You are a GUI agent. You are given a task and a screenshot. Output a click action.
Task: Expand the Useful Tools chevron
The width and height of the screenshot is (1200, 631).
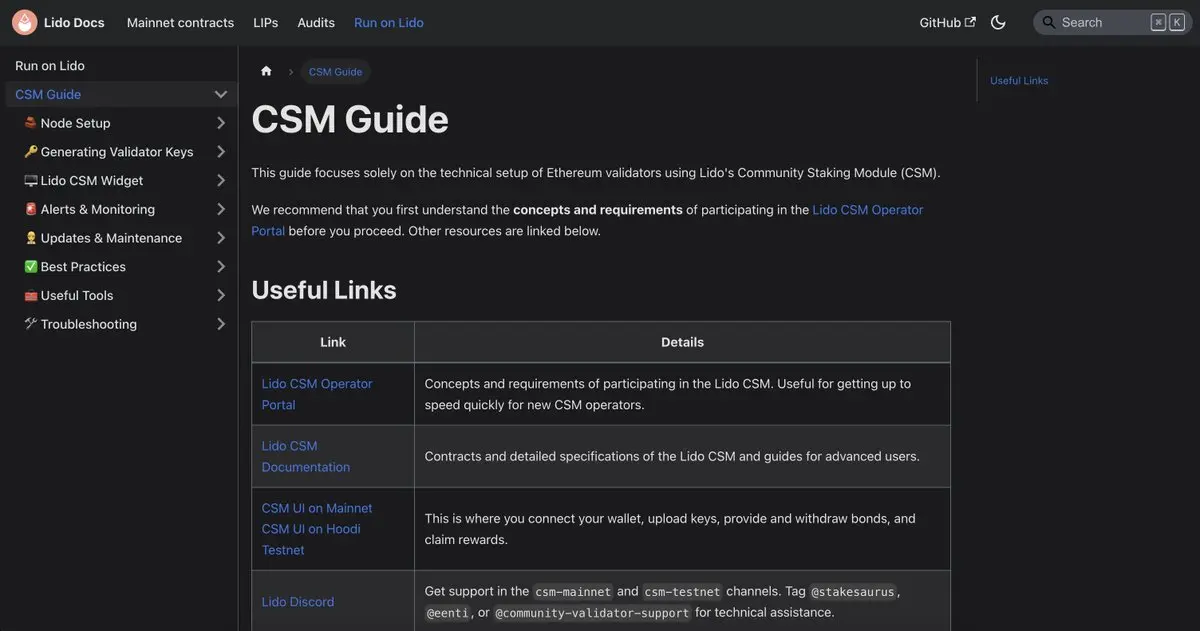pos(221,296)
